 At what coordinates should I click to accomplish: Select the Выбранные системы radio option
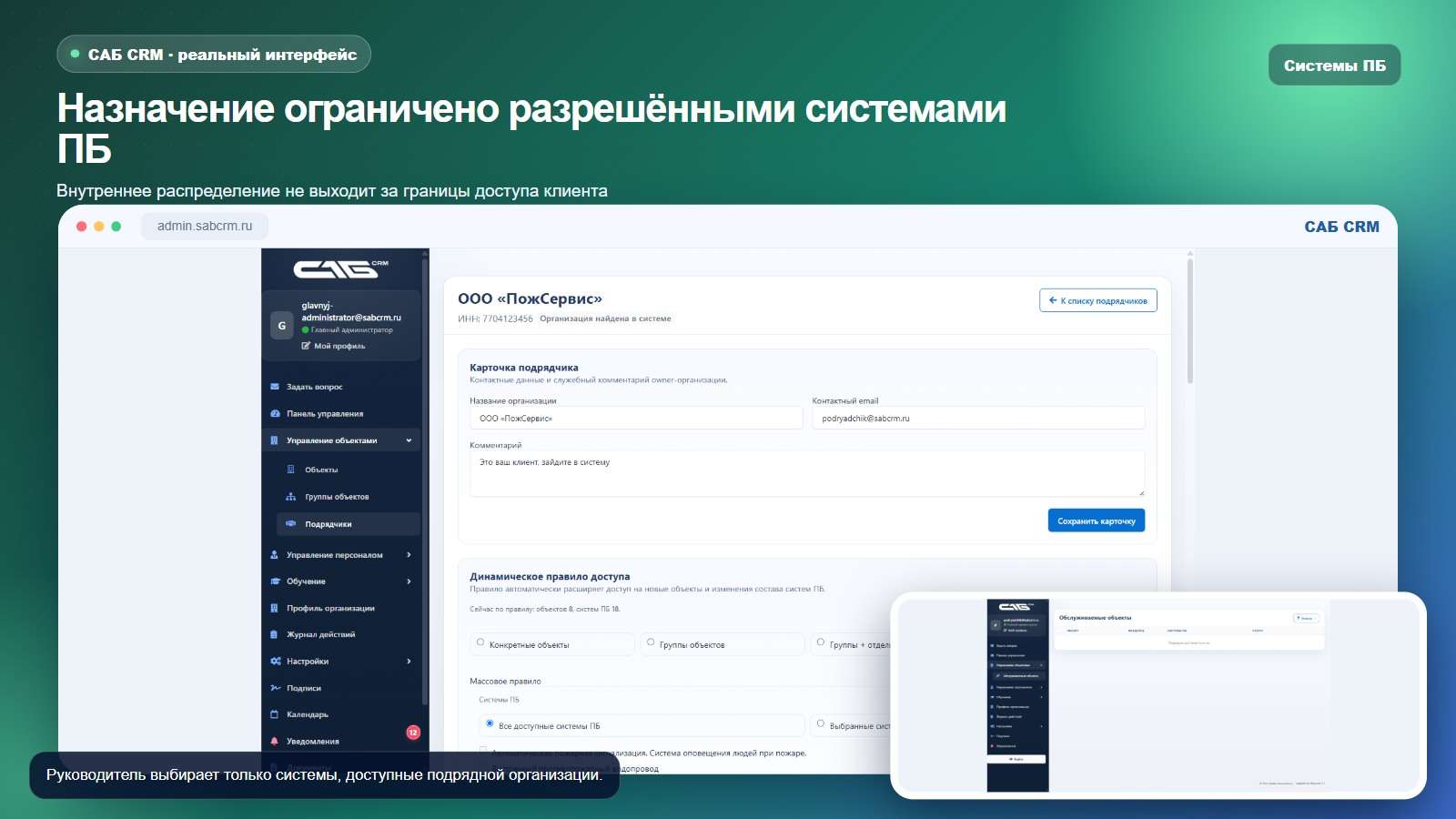click(x=821, y=723)
